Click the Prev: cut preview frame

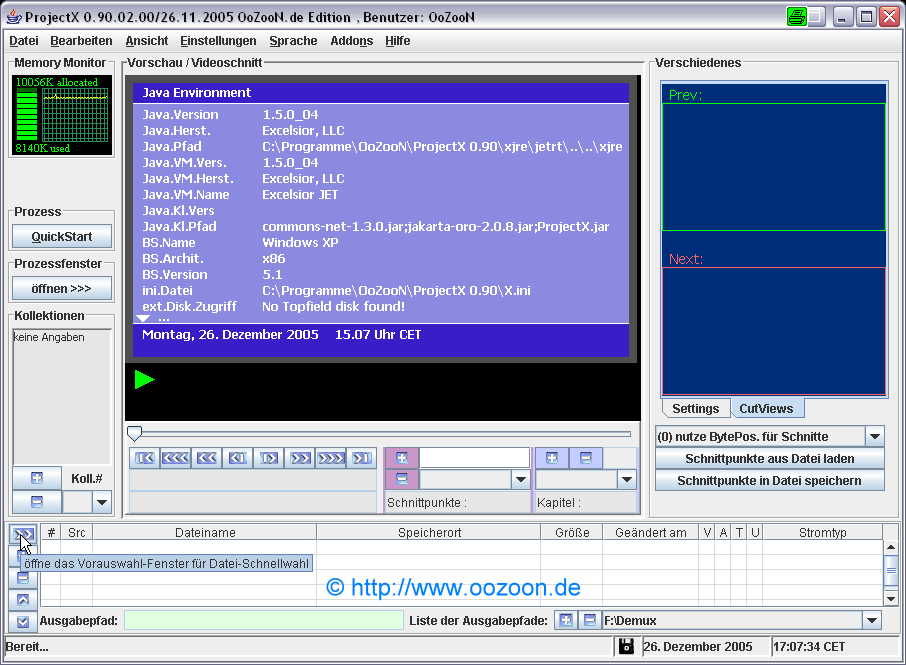click(774, 167)
